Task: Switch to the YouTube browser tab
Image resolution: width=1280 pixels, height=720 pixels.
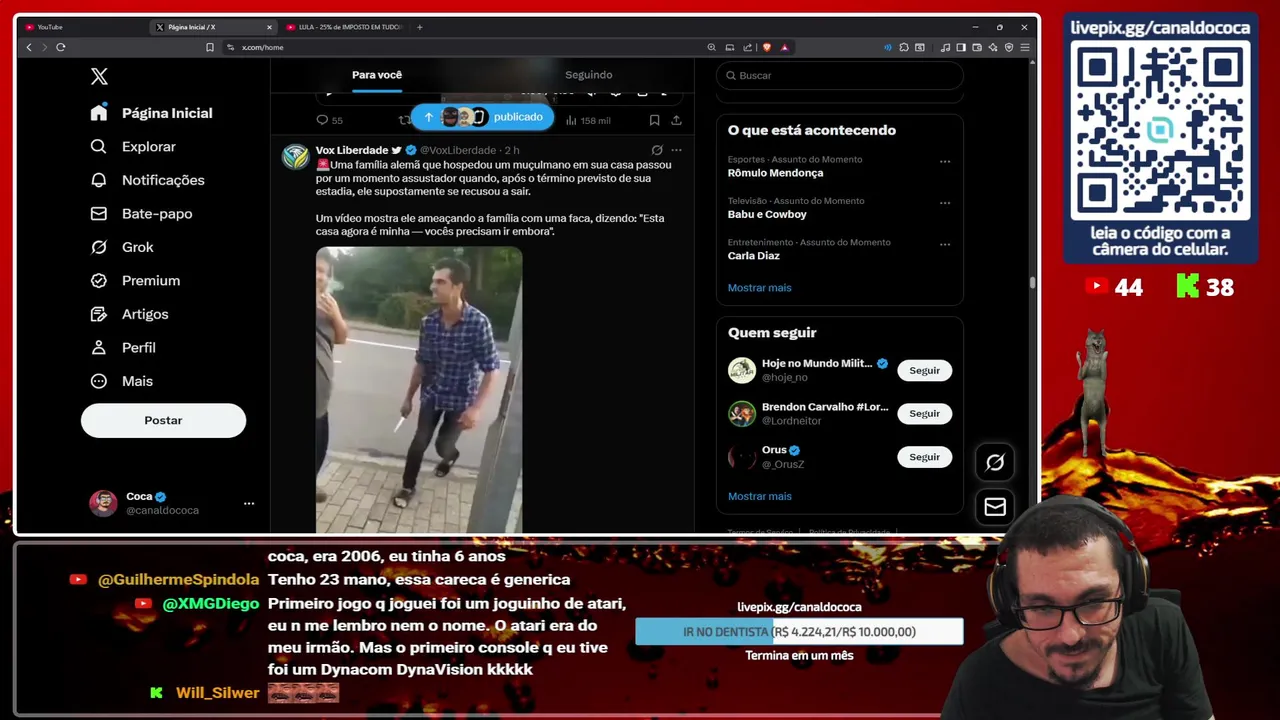Action: [x=84, y=27]
